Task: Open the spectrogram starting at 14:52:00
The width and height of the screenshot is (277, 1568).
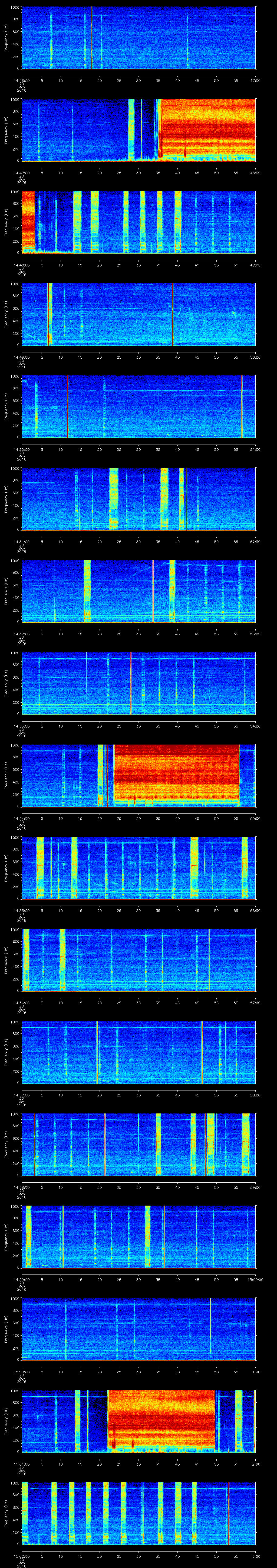Action: tap(138, 591)
